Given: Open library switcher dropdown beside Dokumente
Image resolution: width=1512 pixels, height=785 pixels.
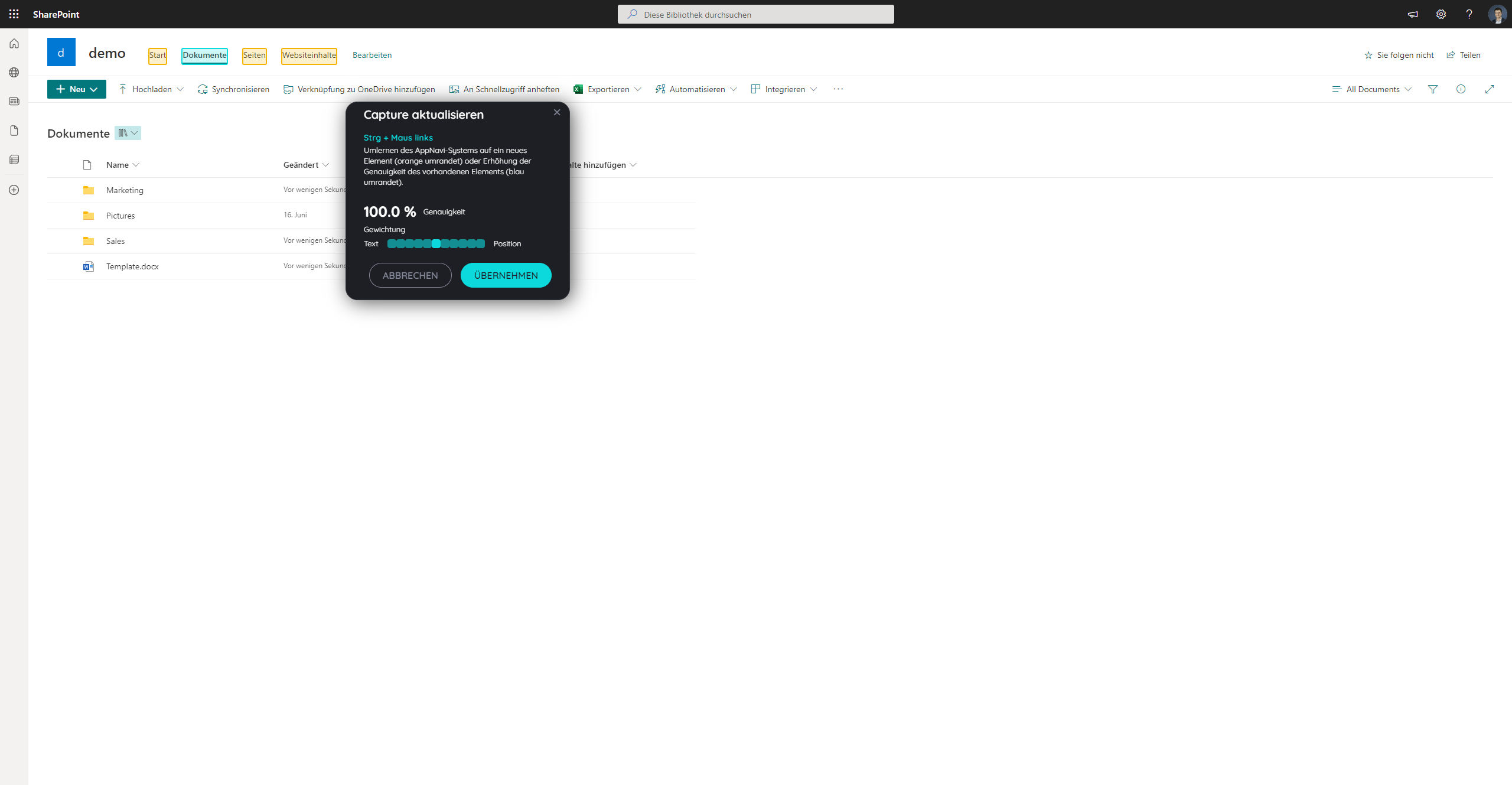Looking at the screenshot, I should 128,133.
